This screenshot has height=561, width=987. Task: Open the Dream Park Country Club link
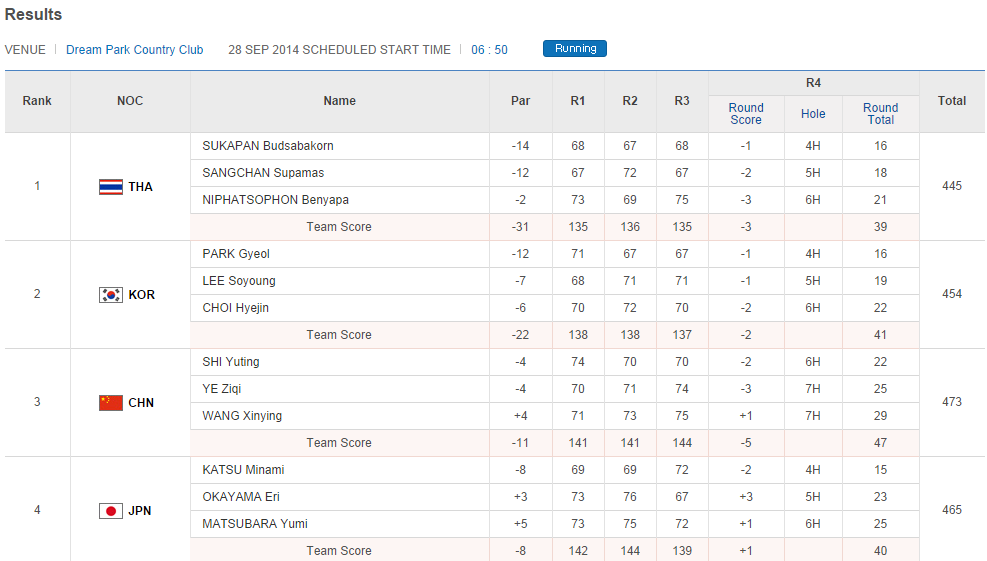tap(134, 50)
